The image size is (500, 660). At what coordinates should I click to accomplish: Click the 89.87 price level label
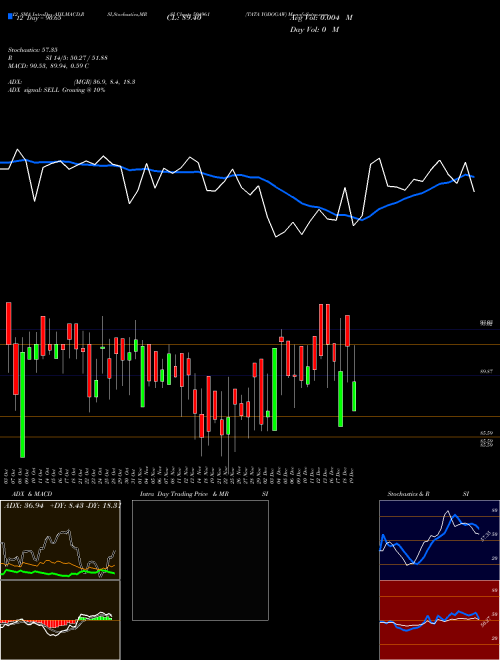[x=486, y=372]
